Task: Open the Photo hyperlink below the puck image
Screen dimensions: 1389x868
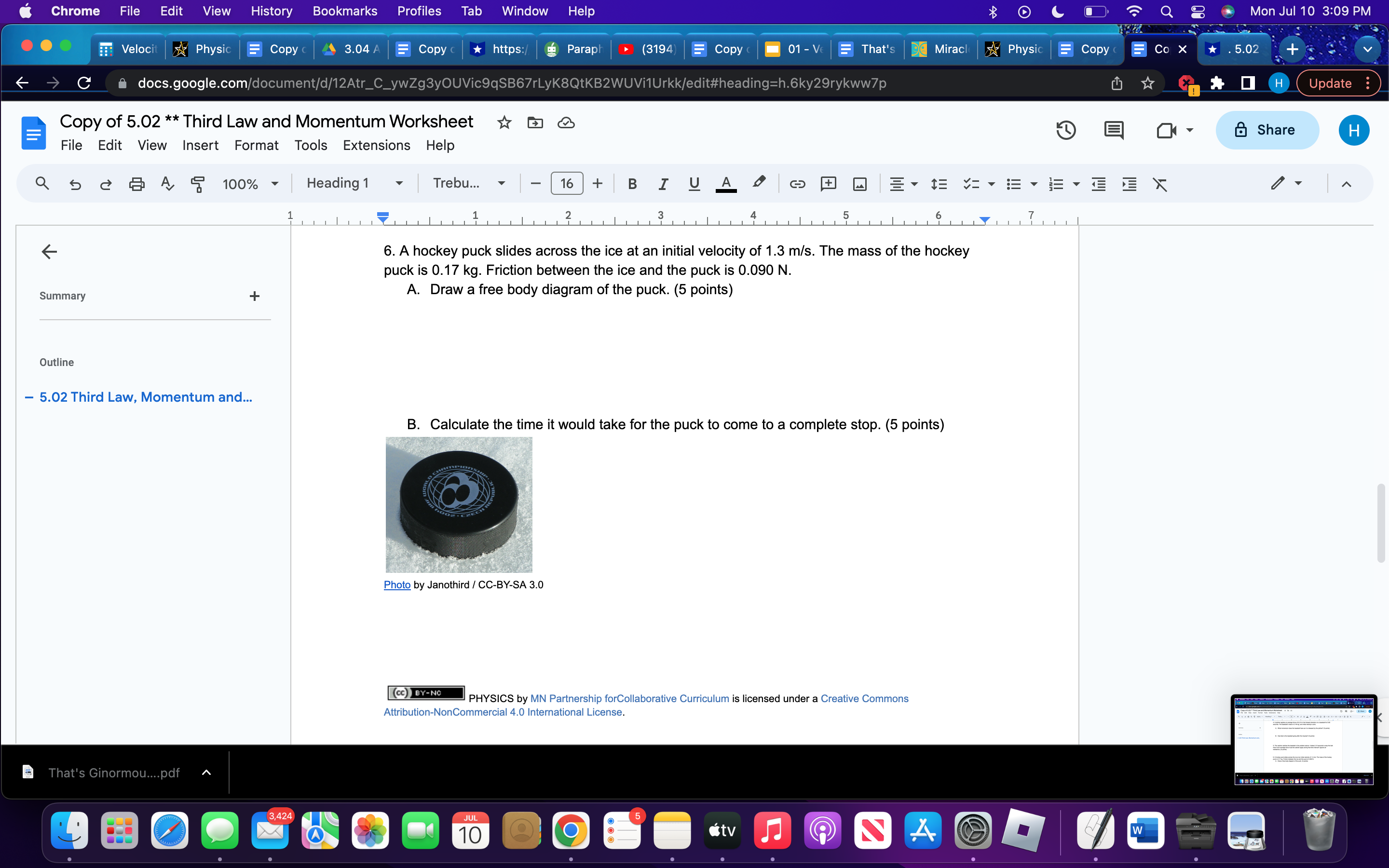Action: (x=396, y=584)
